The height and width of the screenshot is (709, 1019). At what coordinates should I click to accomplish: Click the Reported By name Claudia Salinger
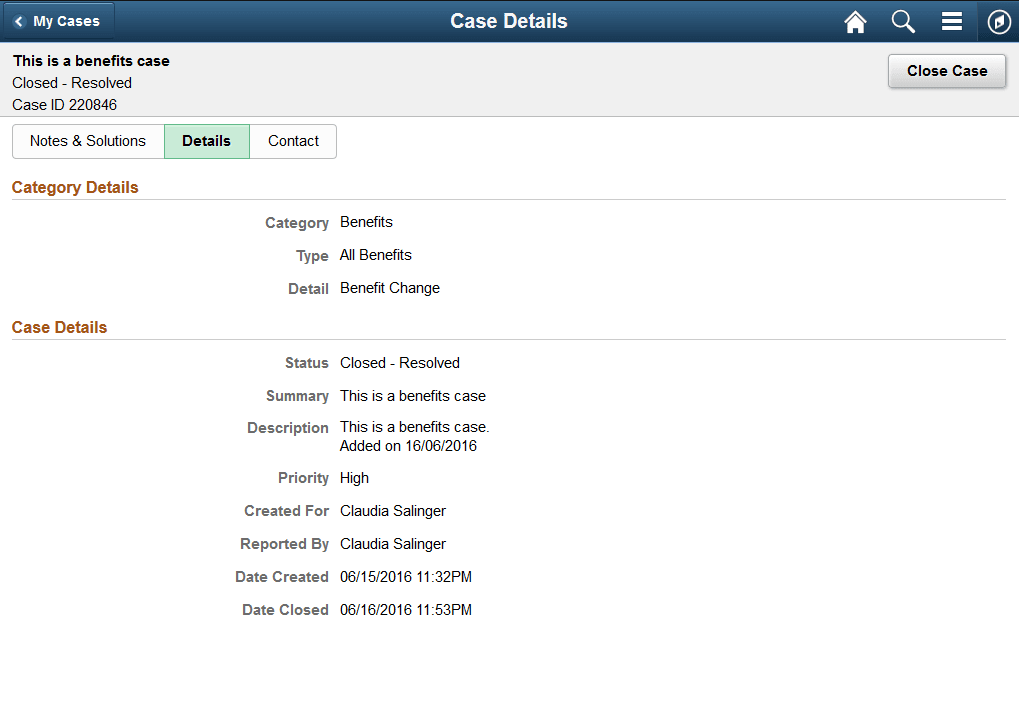pos(393,544)
